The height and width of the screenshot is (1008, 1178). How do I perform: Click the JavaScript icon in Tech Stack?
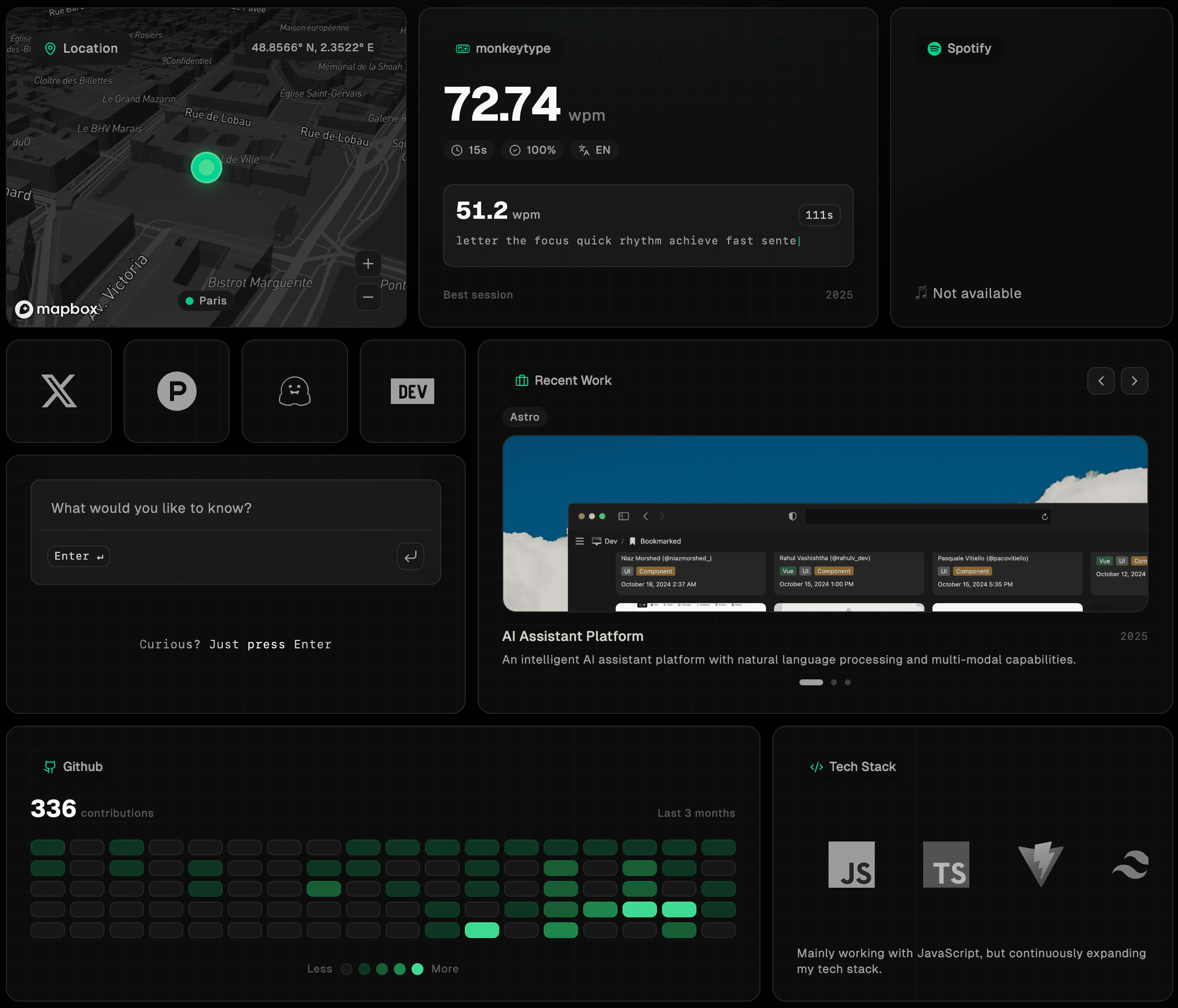pyautogui.click(x=851, y=865)
